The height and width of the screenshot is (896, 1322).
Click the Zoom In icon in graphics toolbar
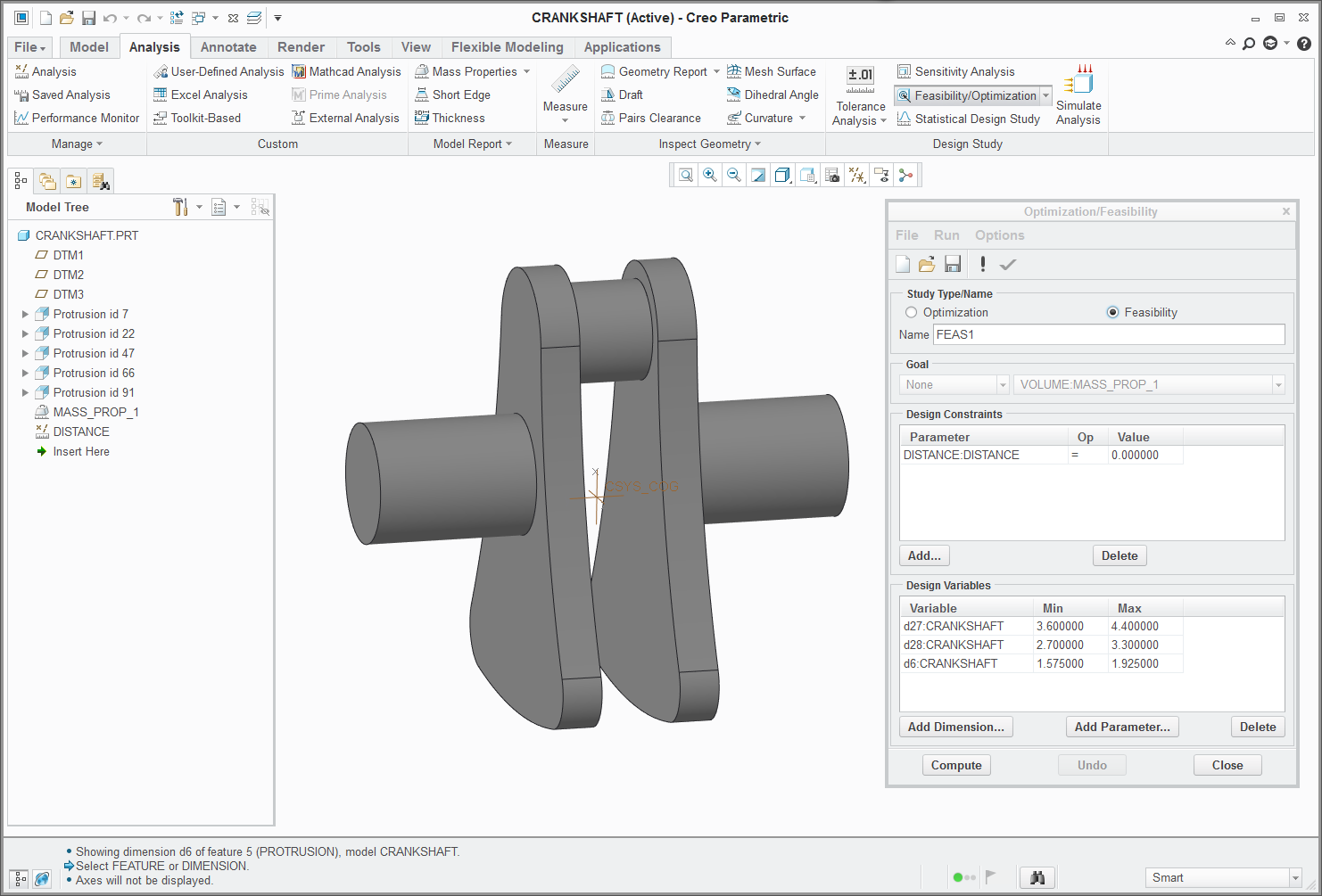[710, 176]
